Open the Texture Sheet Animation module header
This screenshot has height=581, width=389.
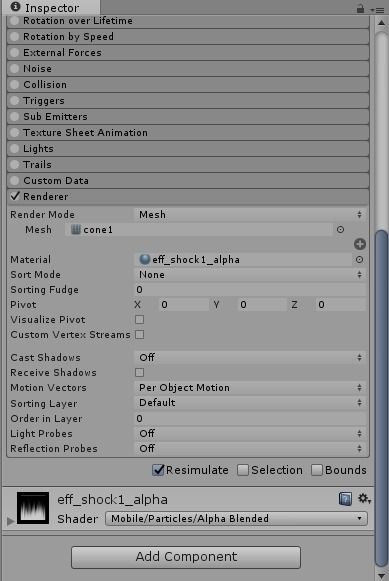(188, 133)
